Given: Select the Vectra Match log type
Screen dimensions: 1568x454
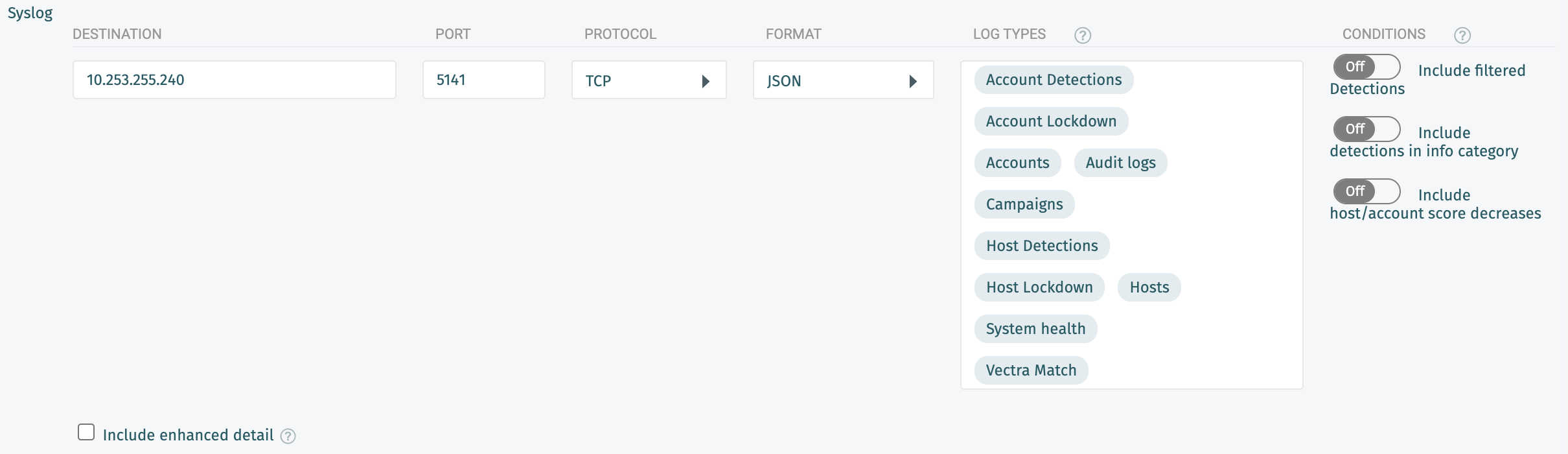Looking at the screenshot, I should point(1031,370).
